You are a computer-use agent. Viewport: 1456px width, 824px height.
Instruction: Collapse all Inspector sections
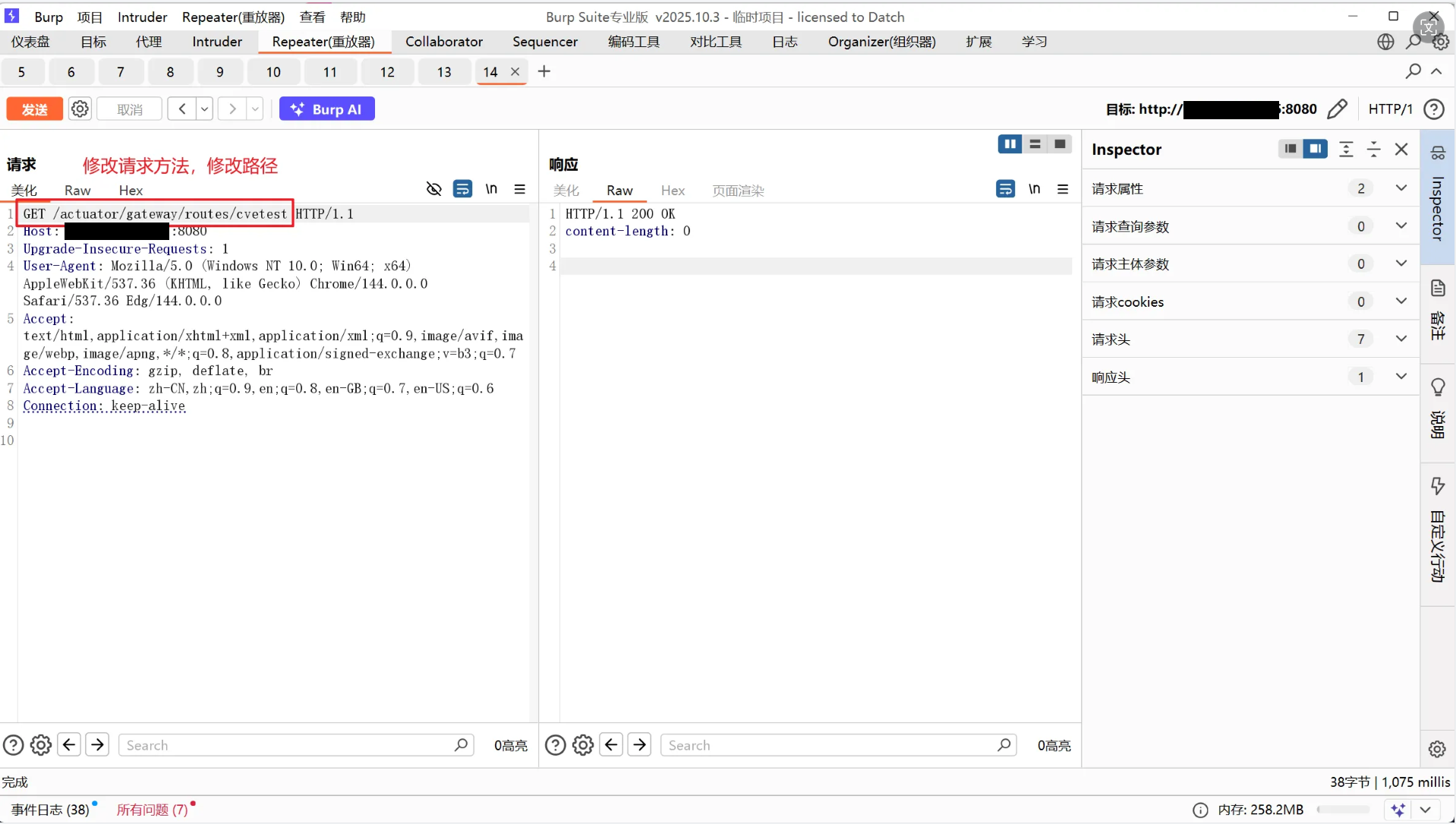[1373, 149]
